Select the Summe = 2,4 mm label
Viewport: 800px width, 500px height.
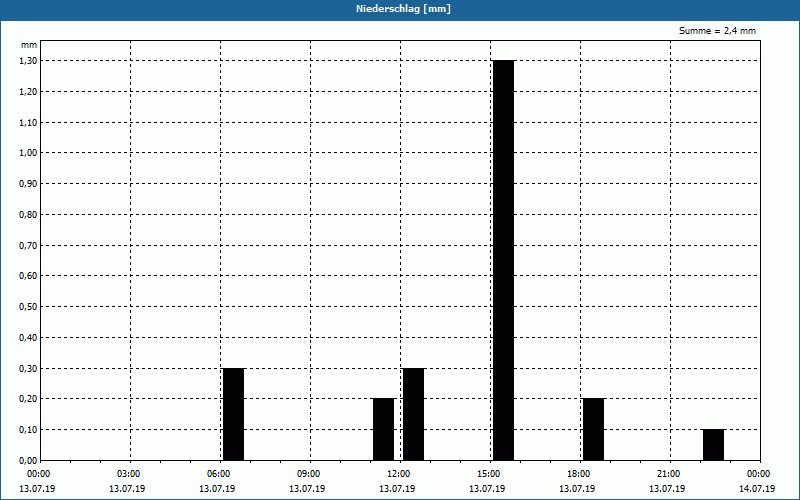pyautogui.click(x=717, y=31)
